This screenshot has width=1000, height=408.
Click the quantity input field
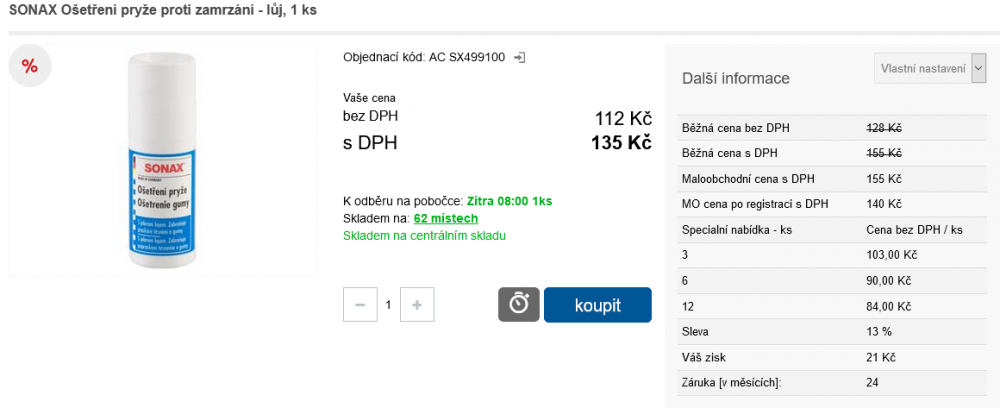click(388, 305)
